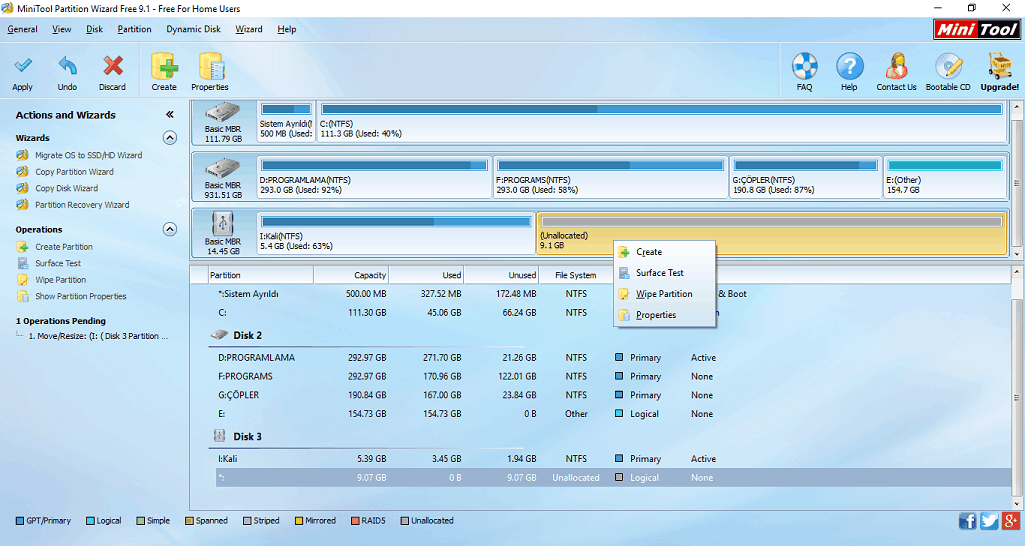This screenshot has height=546, width=1025.
Task: Open the Disk menu
Action: point(94,29)
